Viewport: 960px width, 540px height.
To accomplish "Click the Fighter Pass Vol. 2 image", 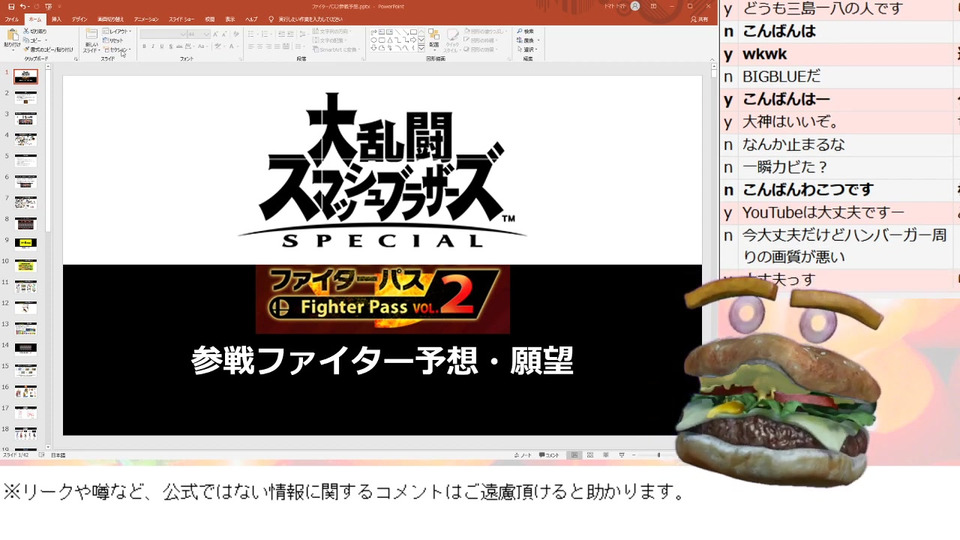I will pyautogui.click(x=383, y=300).
